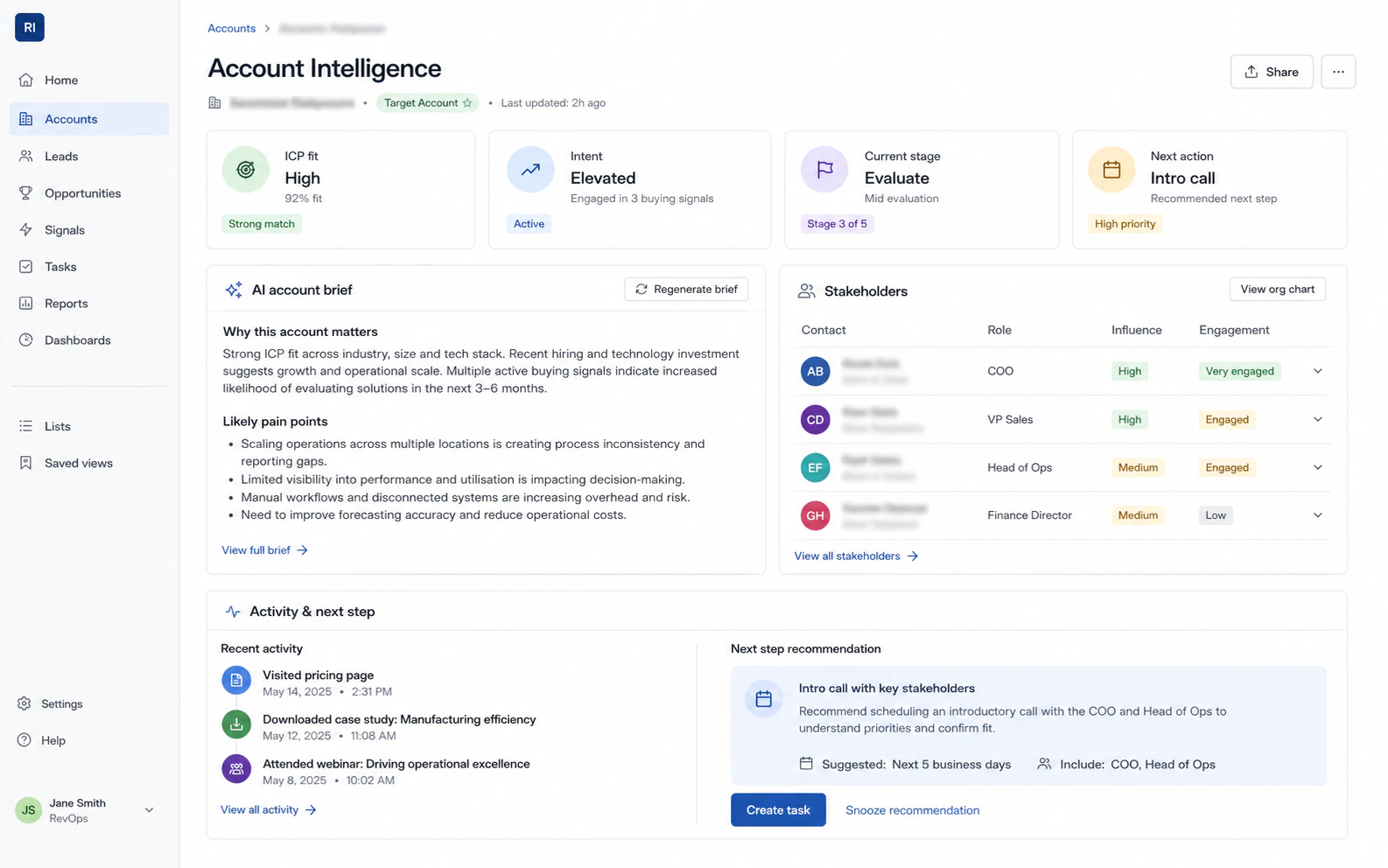Click the Intro call recommendation calendar icon
Viewport: 1388px width, 868px height.
(763, 699)
